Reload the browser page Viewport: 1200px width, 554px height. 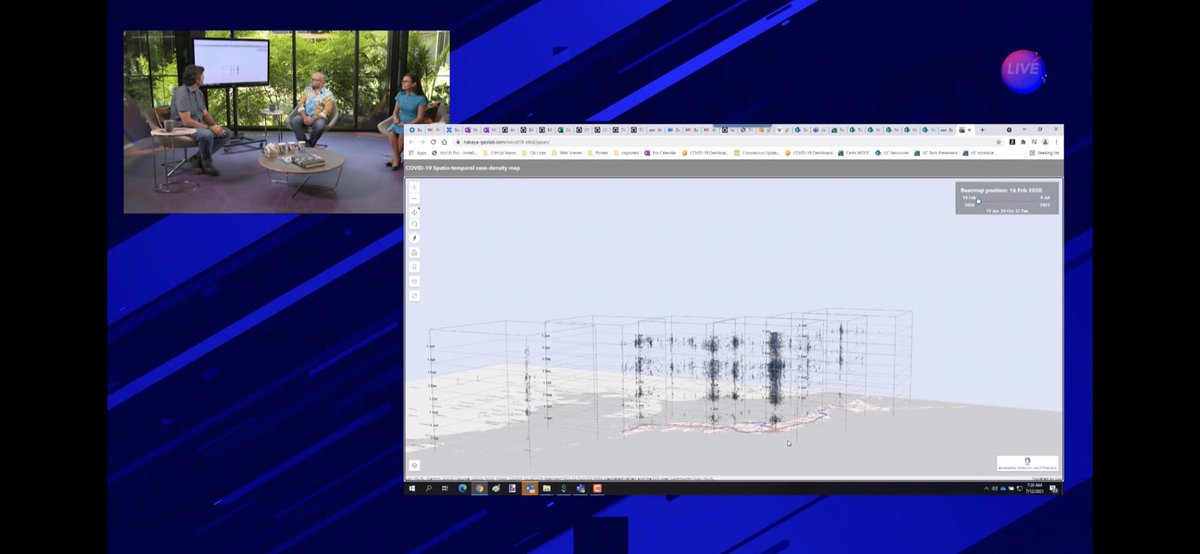pyautogui.click(x=433, y=142)
